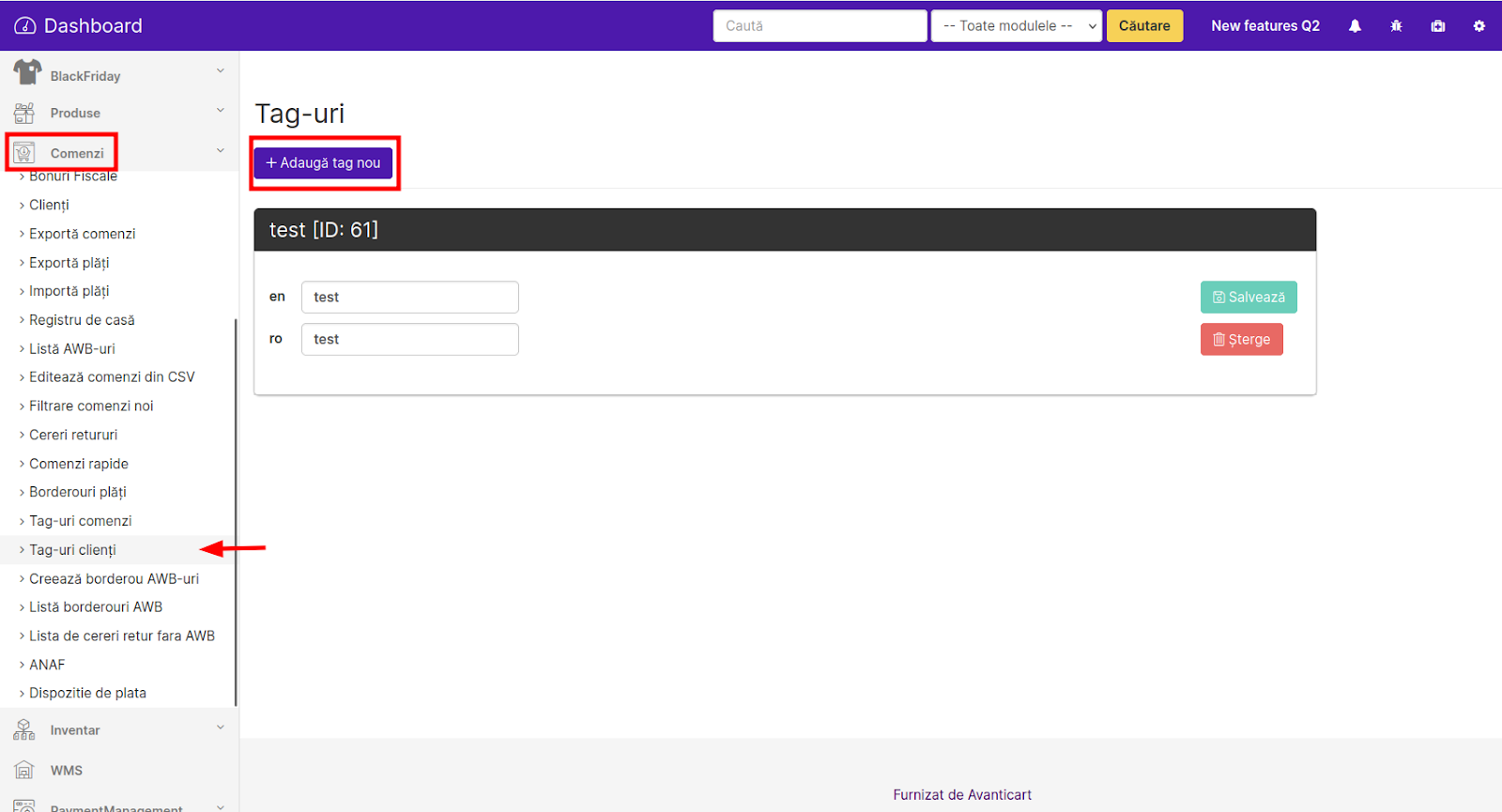The image size is (1502, 812).
Task: Click the notifications bell icon
Action: point(1355,26)
